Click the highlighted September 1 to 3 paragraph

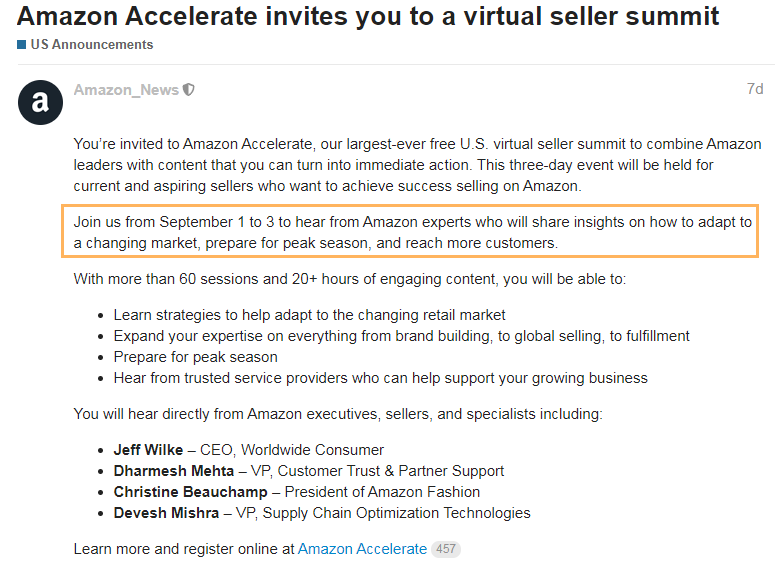(412, 232)
